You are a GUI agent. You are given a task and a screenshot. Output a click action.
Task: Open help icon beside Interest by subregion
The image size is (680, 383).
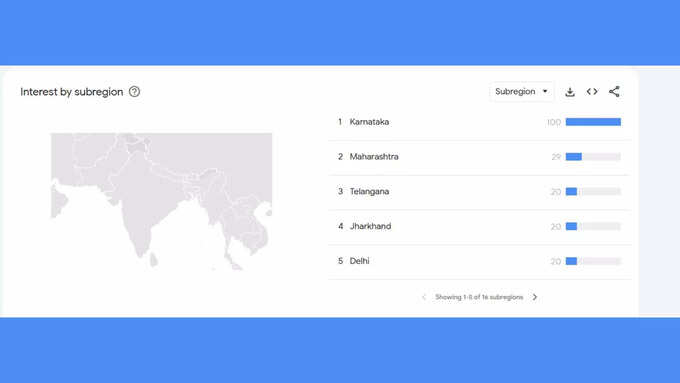pyautogui.click(x=134, y=92)
